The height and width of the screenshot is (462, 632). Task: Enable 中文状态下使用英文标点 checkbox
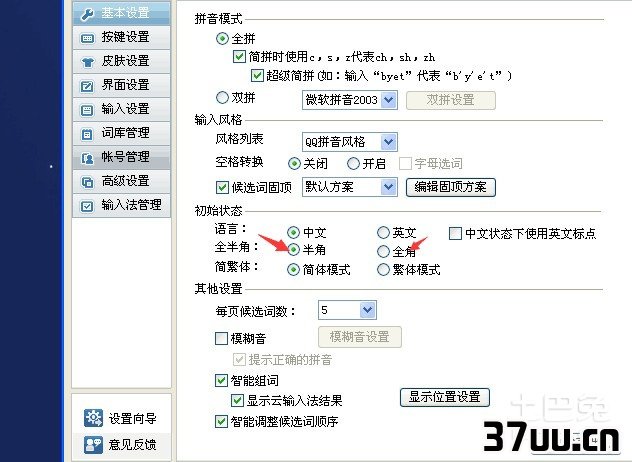click(x=455, y=233)
